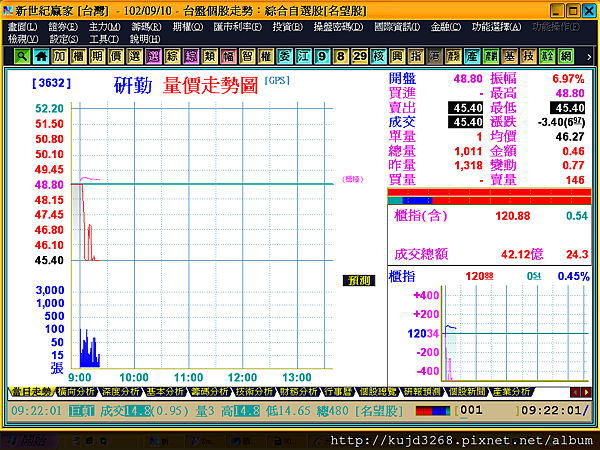Click the yellow 綜 toolbar icon

(172, 57)
